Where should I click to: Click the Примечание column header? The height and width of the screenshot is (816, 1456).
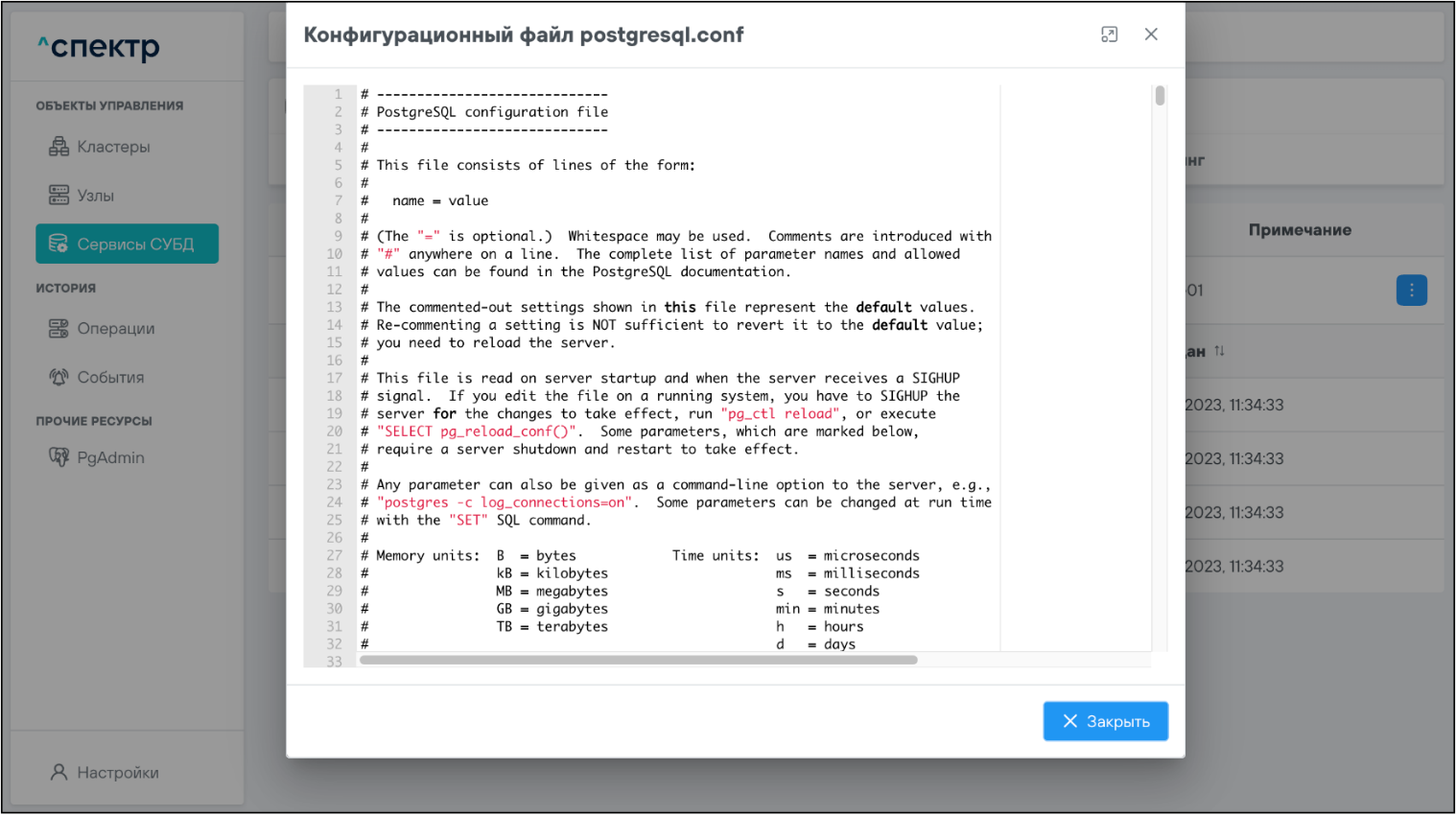click(x=1300, y=230)
